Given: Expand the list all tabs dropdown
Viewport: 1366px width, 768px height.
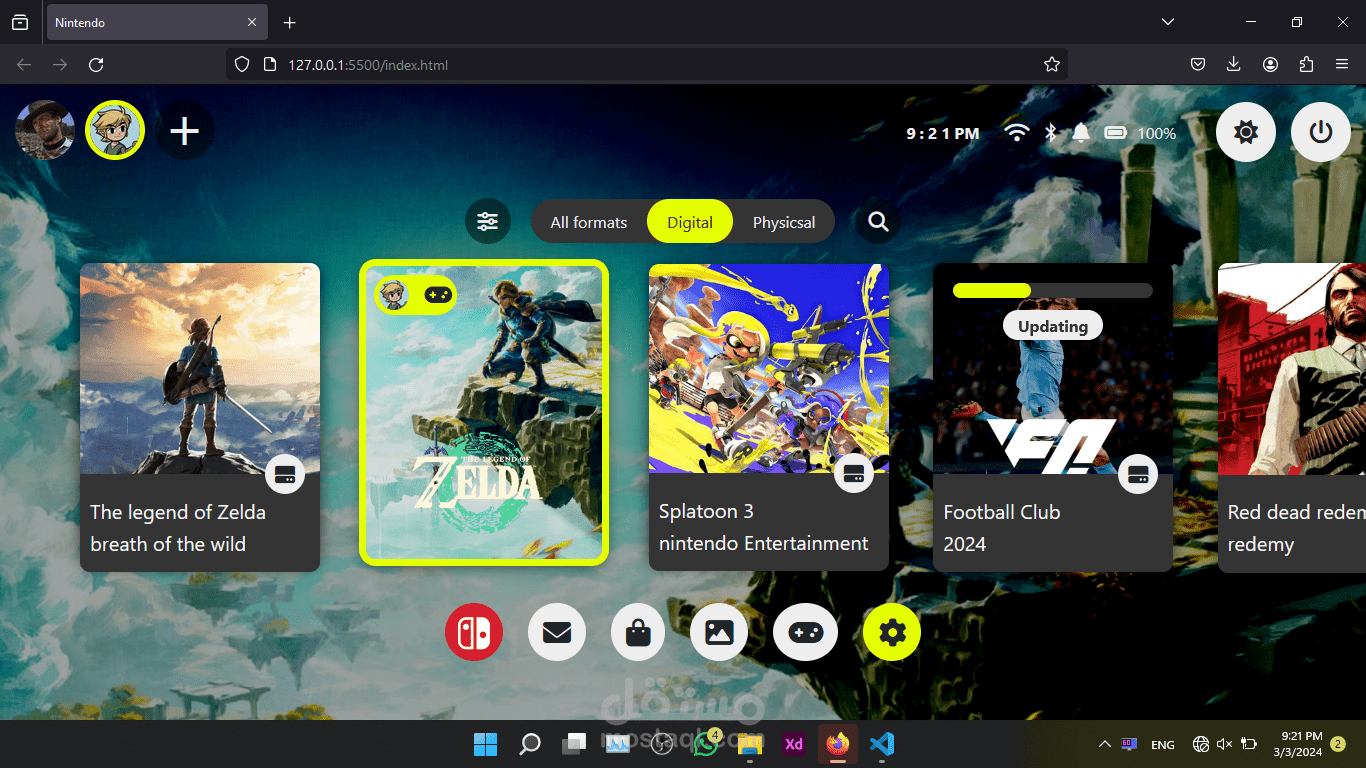Looking at the screenshot, I should 1167,22.
